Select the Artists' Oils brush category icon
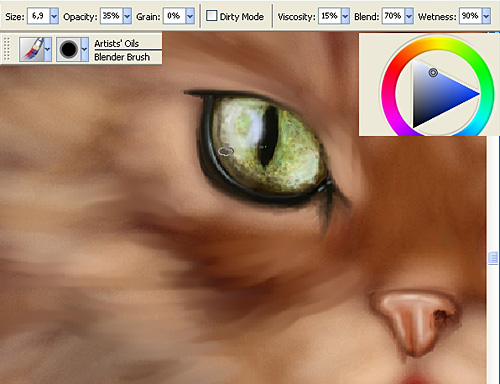 click(32, 49)
